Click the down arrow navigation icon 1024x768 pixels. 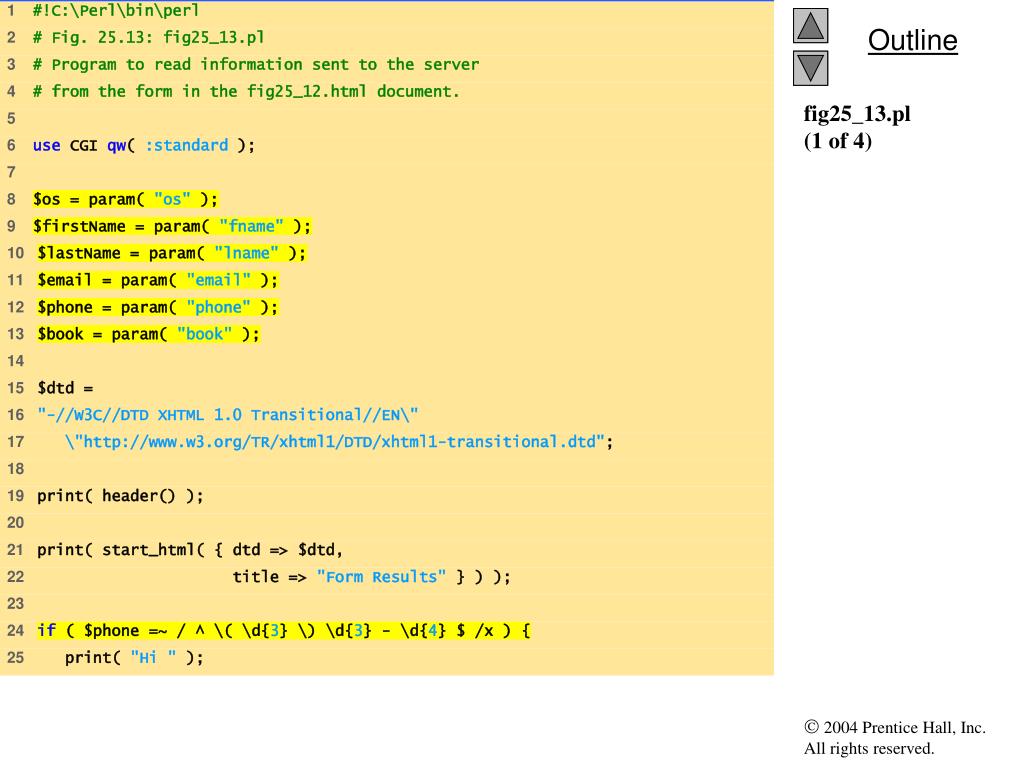point(810,68)
